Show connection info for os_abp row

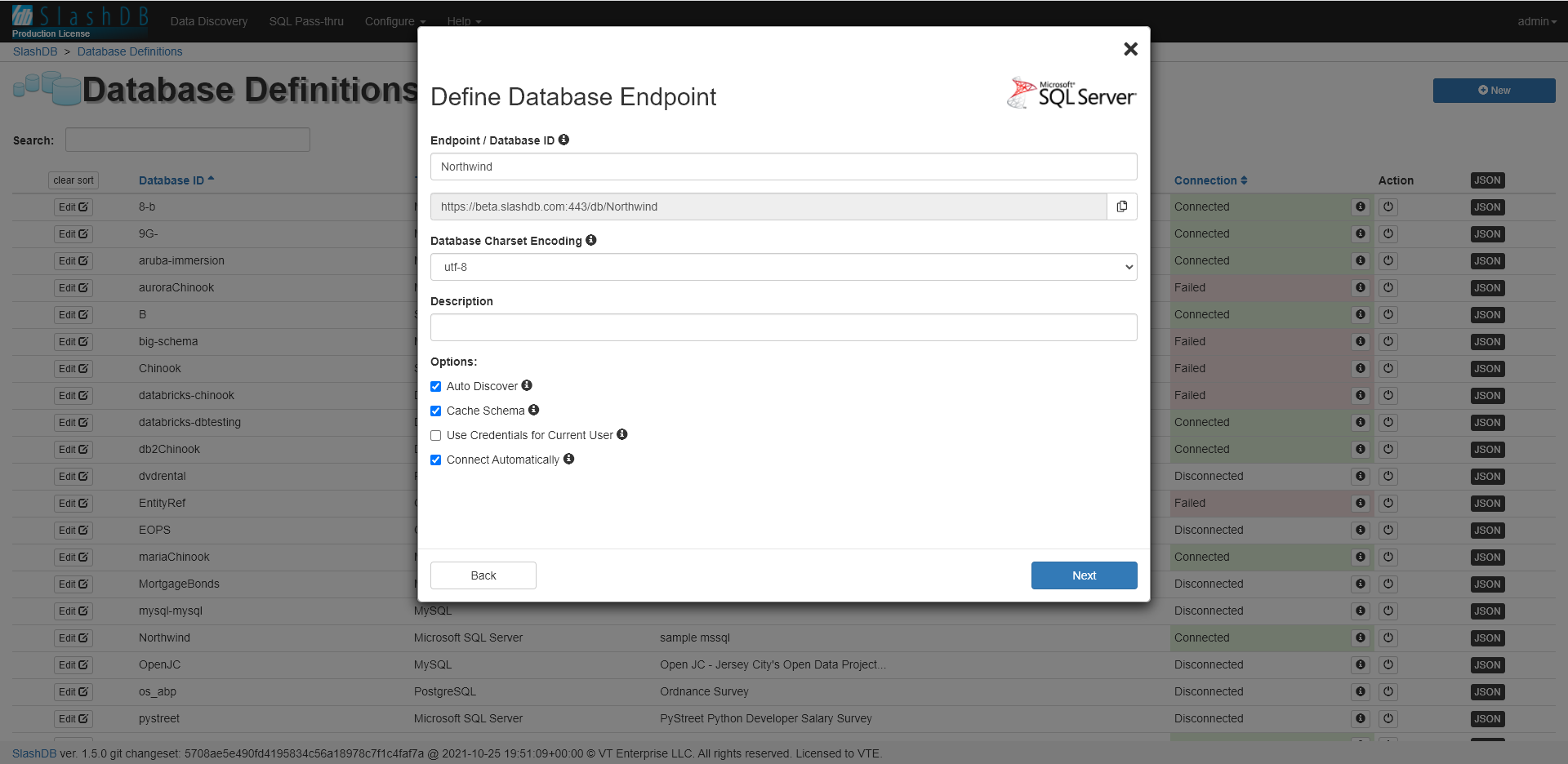point(1361,691)
